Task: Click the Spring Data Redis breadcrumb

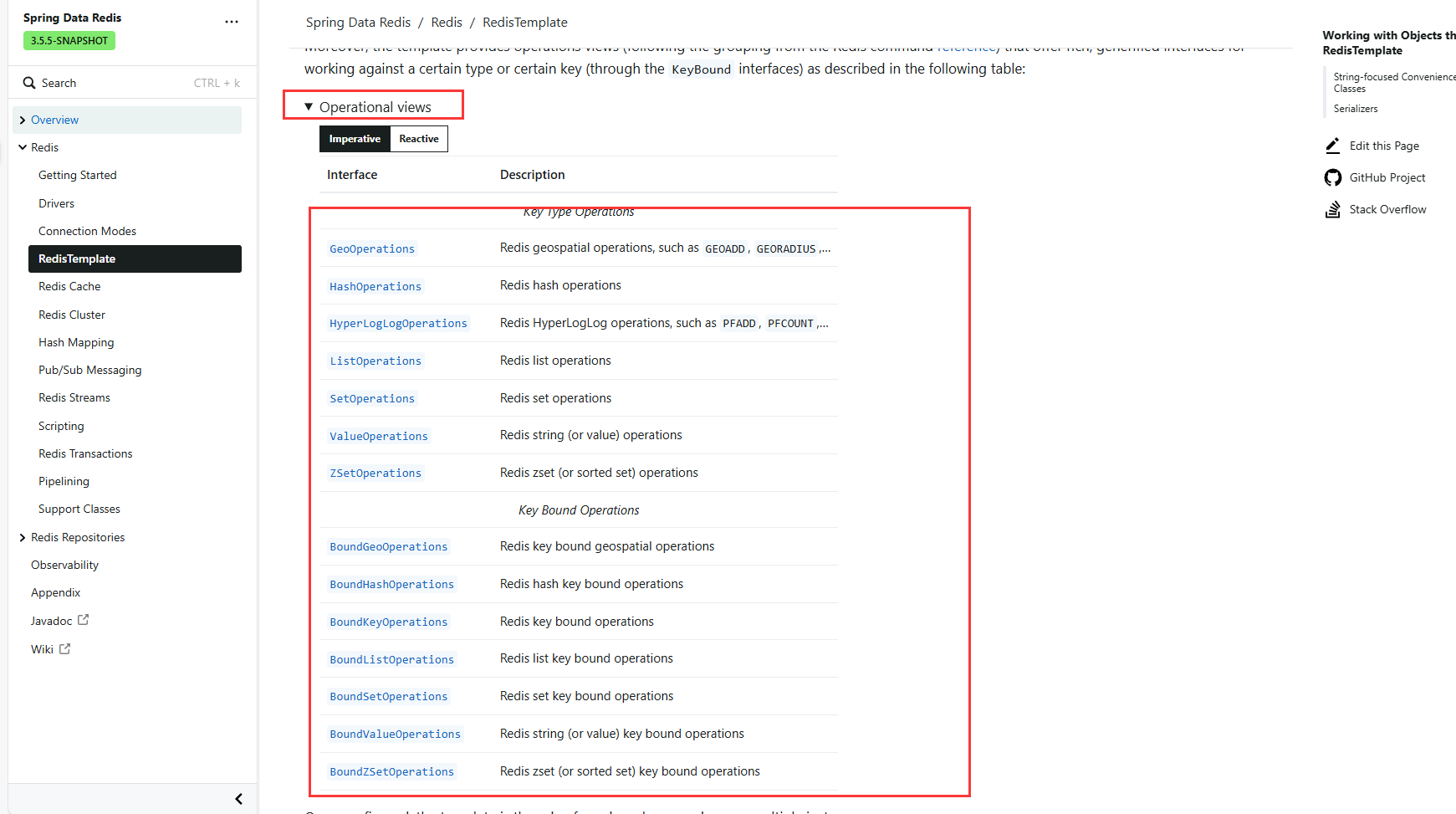Action: coord(358,23)
